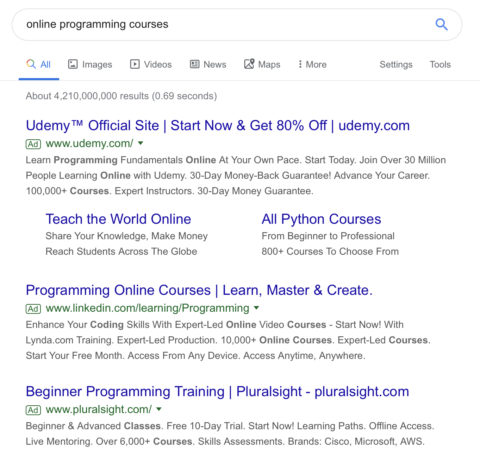Click the News tab newspaper icon
This screenshot has width=480, height=463.
tap(194, 64)
